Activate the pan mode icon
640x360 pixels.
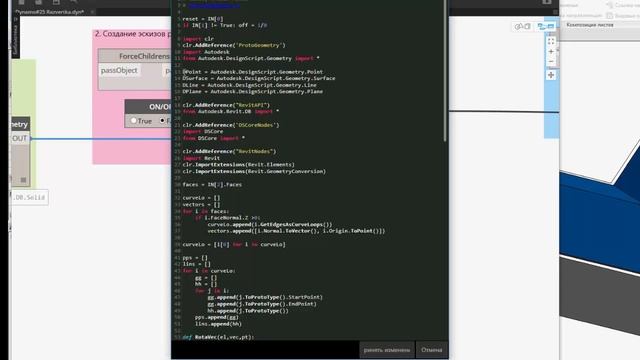[x=551, y=75]
